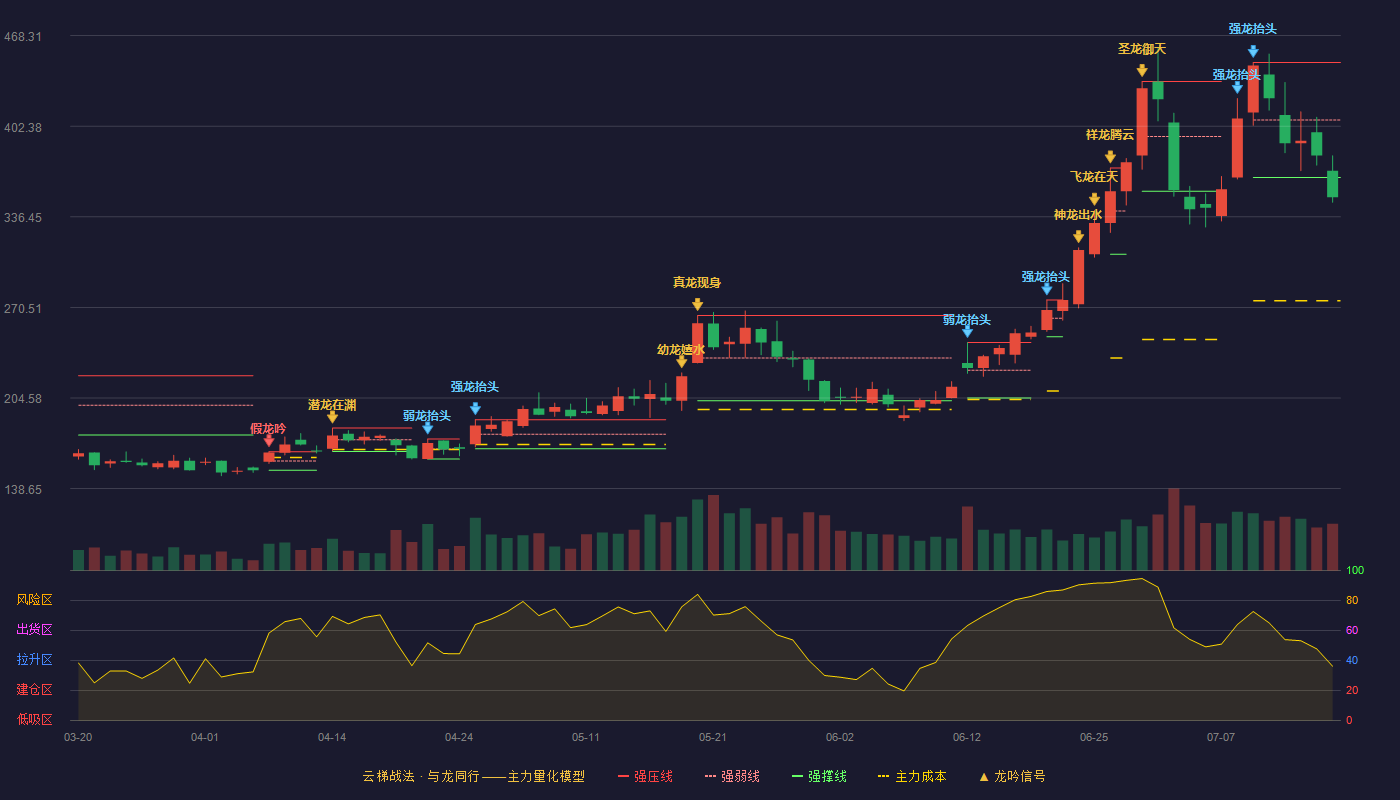Click the 强龙抬头 blue arrow just below 468.31
1400x800 pixels.
[x=1237, y=88]
